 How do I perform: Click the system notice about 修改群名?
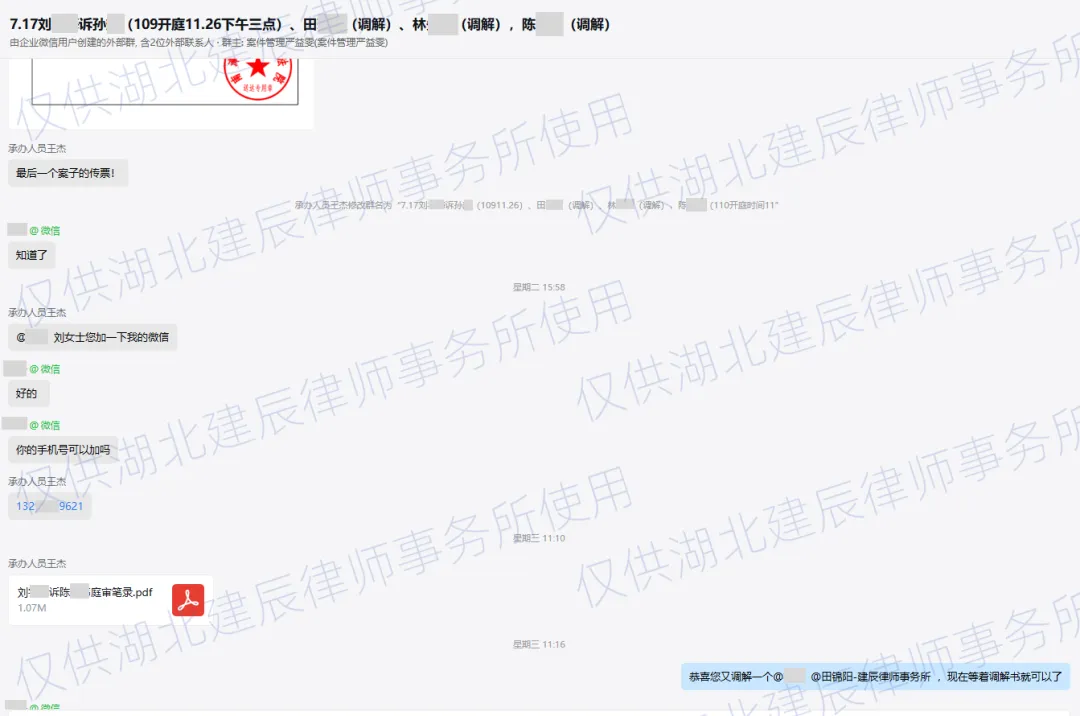(537, 205)
